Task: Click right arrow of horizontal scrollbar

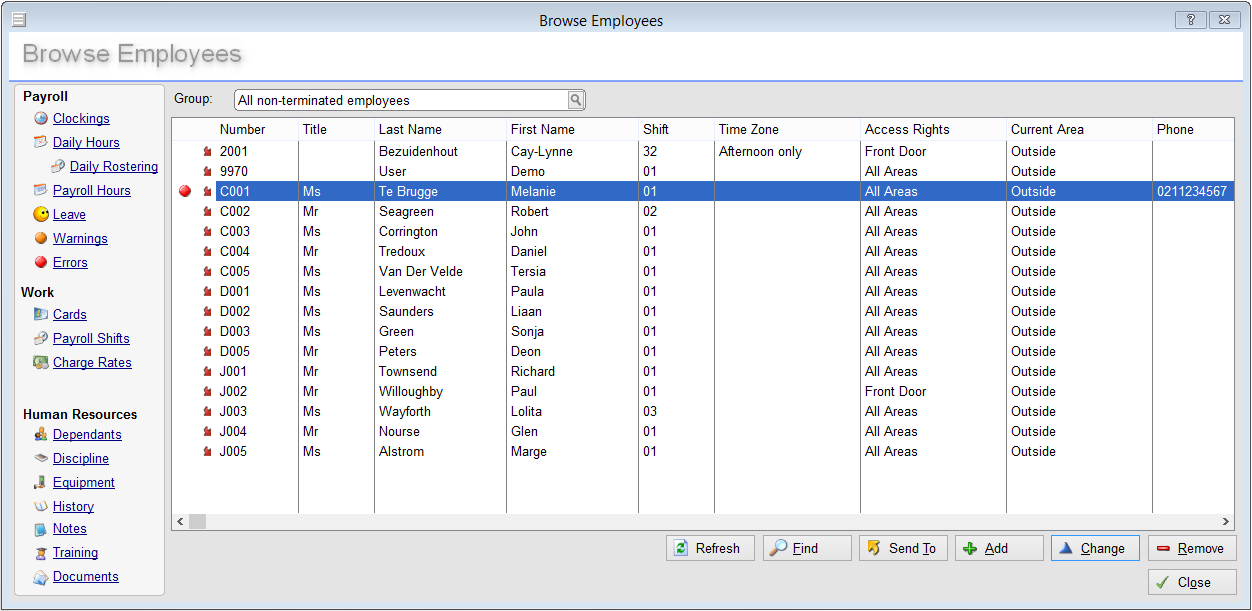Action: click(1226, 522)
